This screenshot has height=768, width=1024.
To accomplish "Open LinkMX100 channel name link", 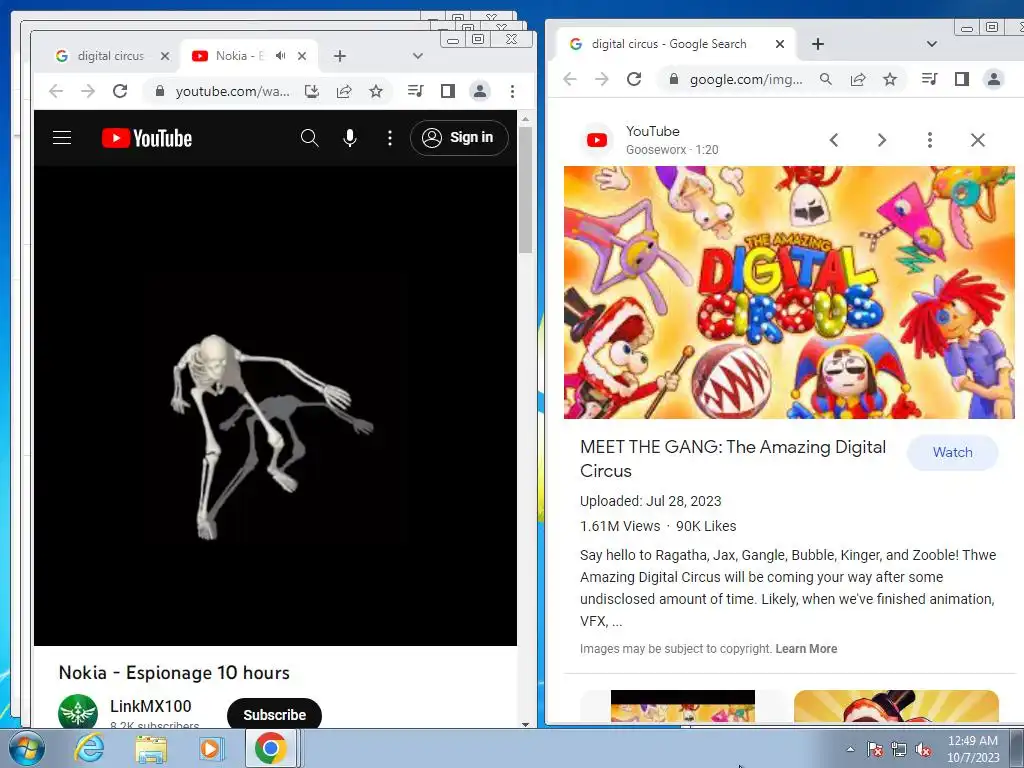I will coord(151,706).
